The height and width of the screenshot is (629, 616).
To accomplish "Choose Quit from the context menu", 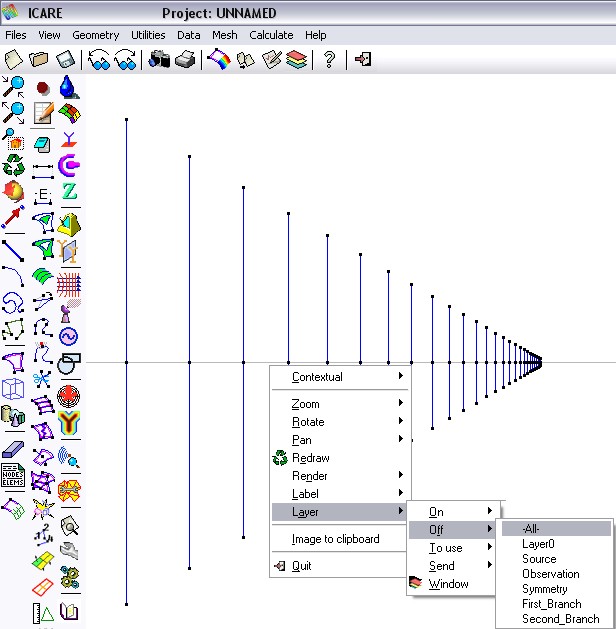I will tap(340, 566).
